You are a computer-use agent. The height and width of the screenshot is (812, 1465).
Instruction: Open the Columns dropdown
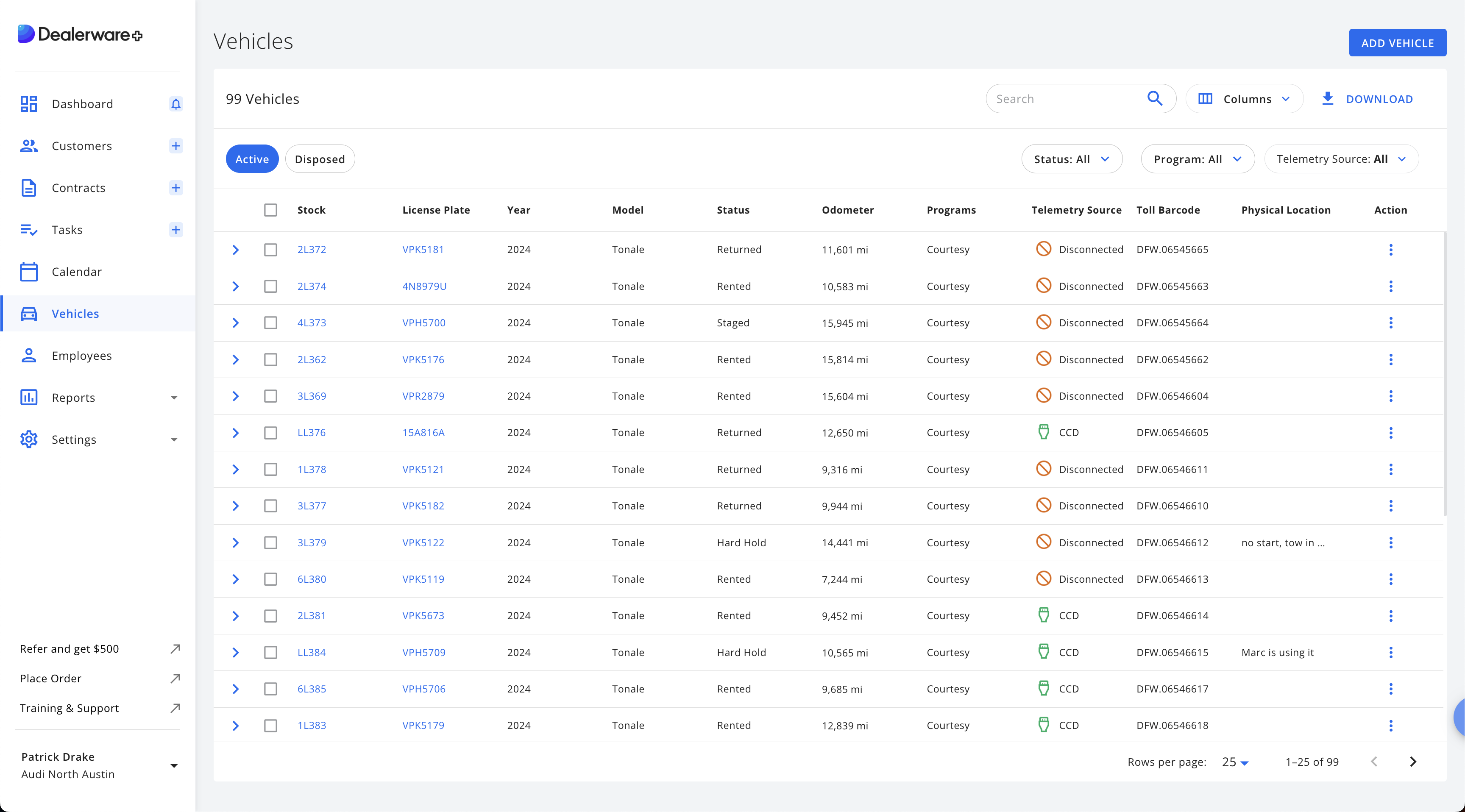point(1244,99)
